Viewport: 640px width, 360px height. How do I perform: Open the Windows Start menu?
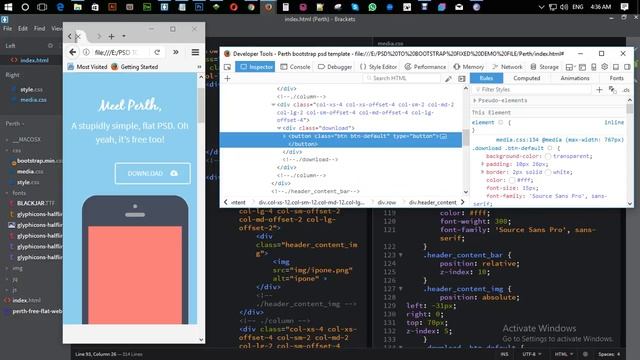(x=8, y=7)
